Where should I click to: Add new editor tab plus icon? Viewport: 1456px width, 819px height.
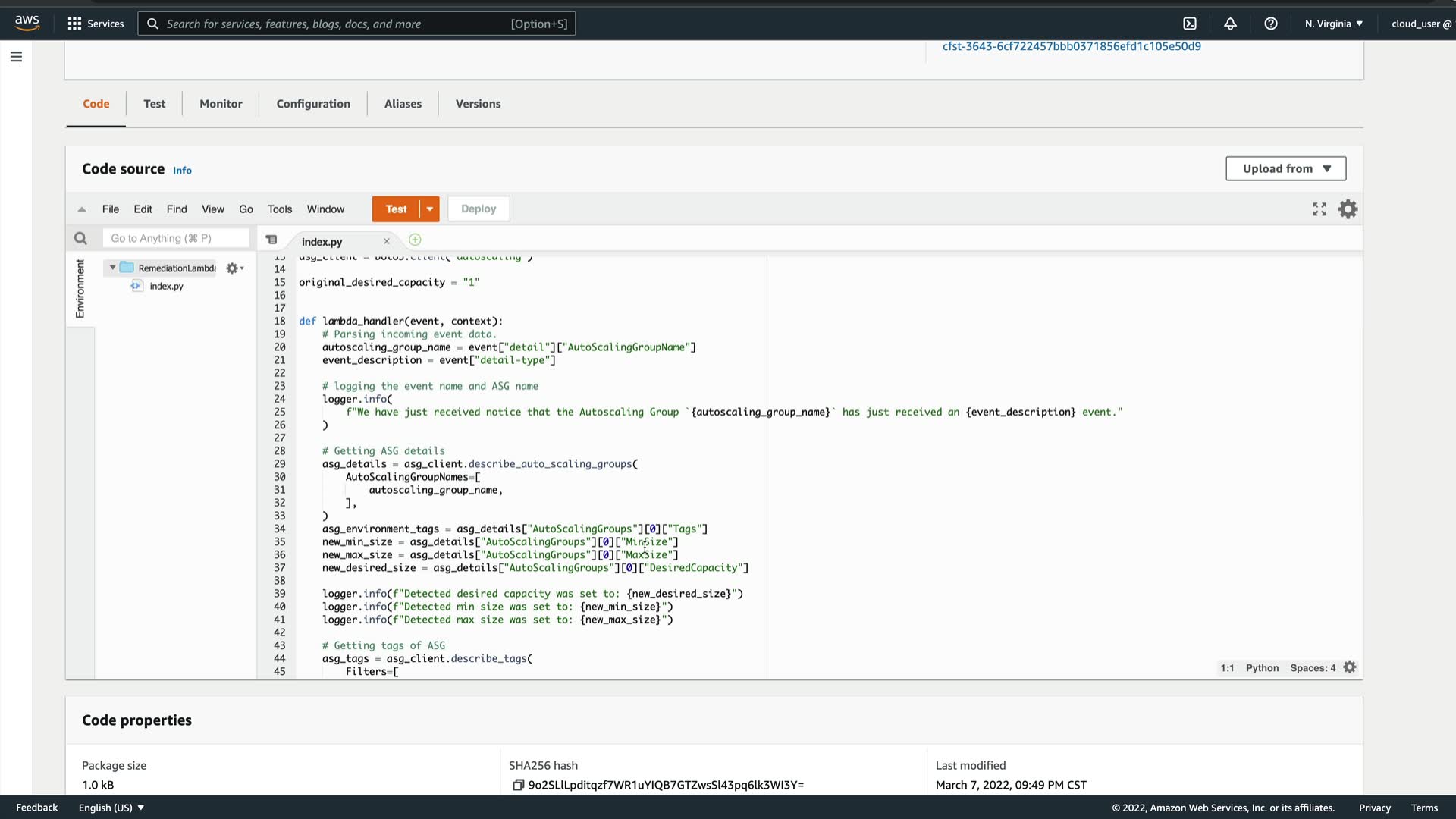click(415, 240)
